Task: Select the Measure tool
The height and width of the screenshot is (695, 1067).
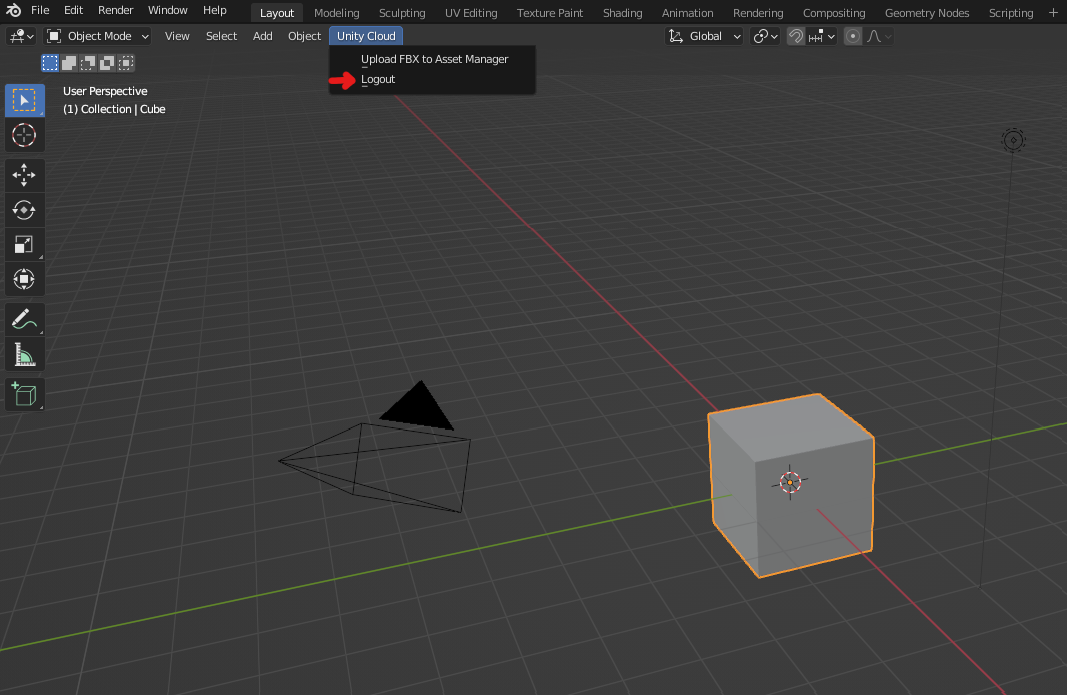Action: [x=24, y=354]
